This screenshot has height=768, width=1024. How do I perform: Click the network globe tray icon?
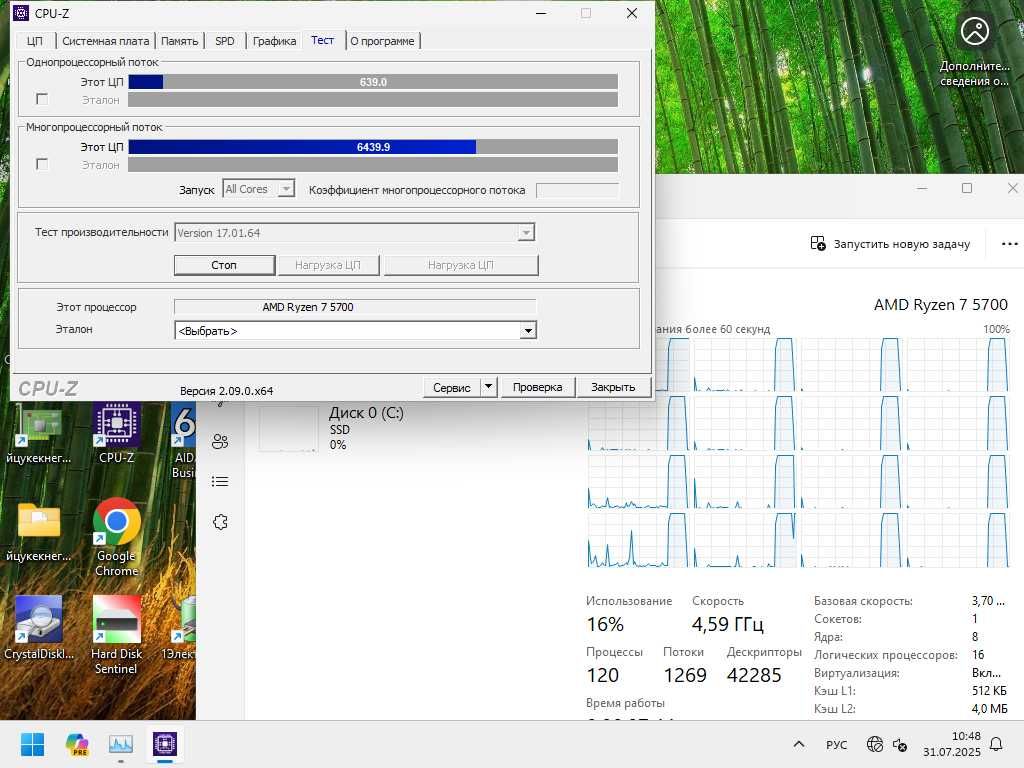click(874, 744)
